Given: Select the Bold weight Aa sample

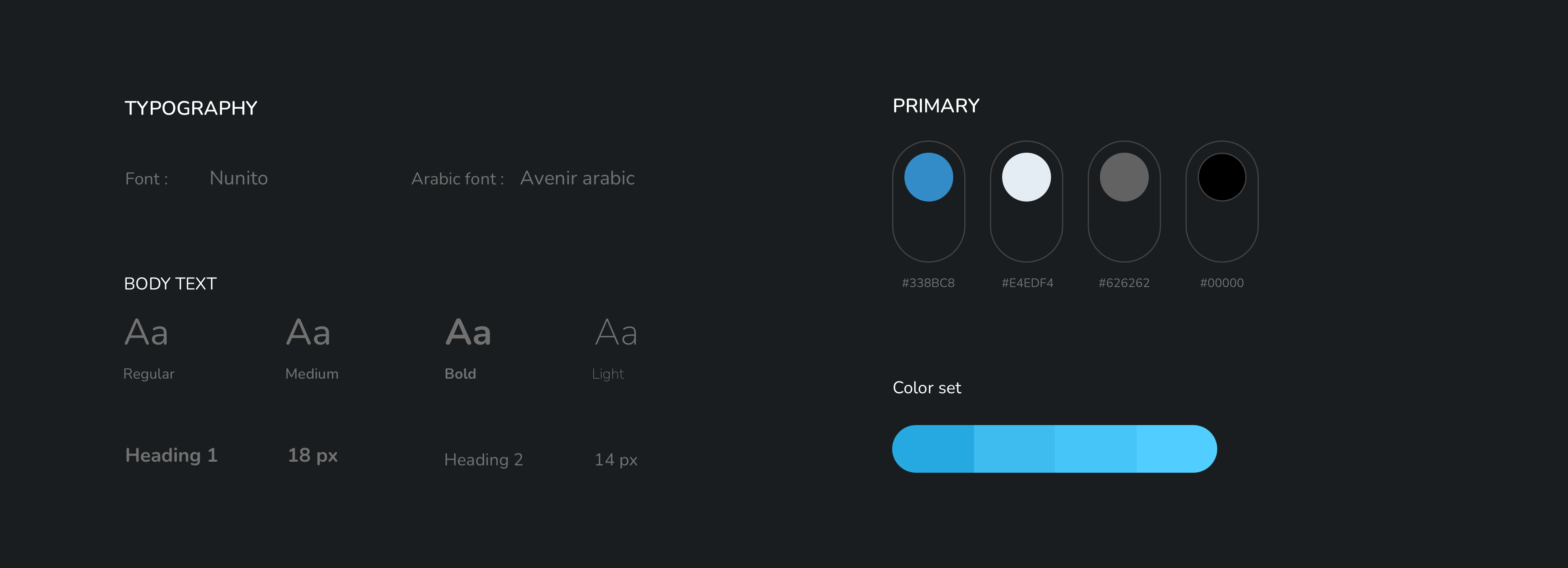Looking at the screenshot, I should point(468,332).
